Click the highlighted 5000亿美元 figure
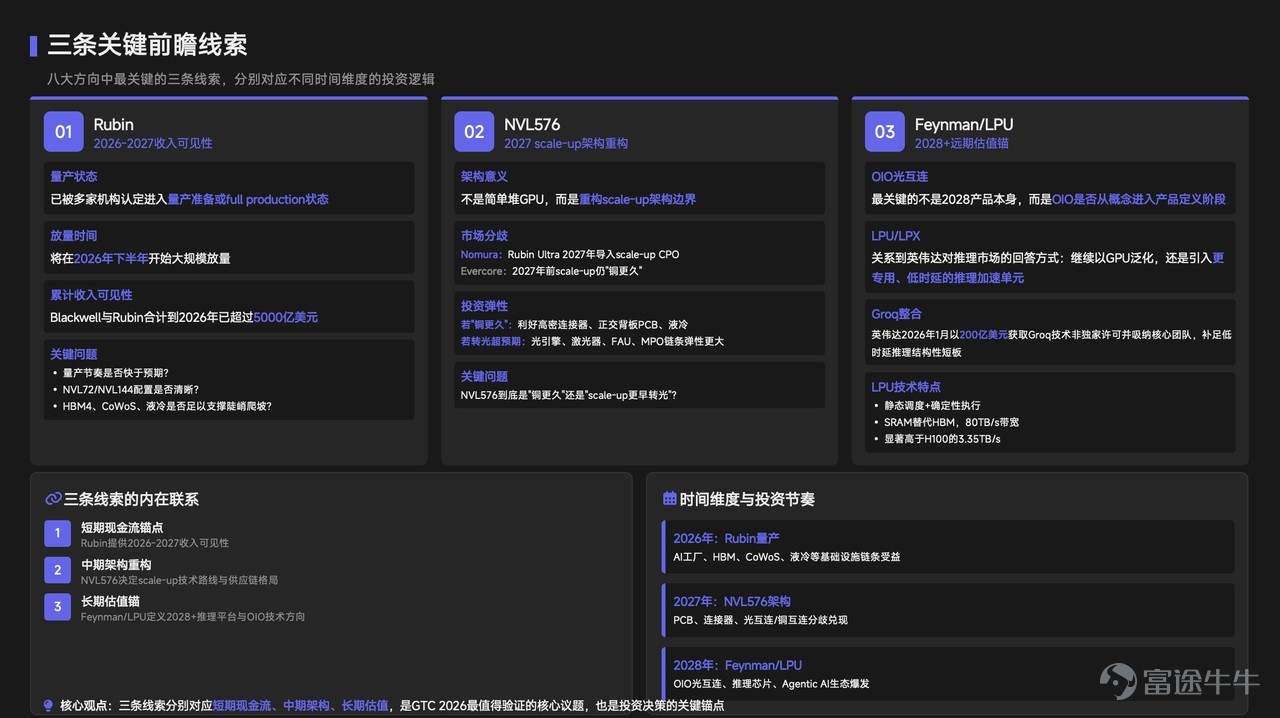The width and height of the screenshot is (1280, 718). 286,317
